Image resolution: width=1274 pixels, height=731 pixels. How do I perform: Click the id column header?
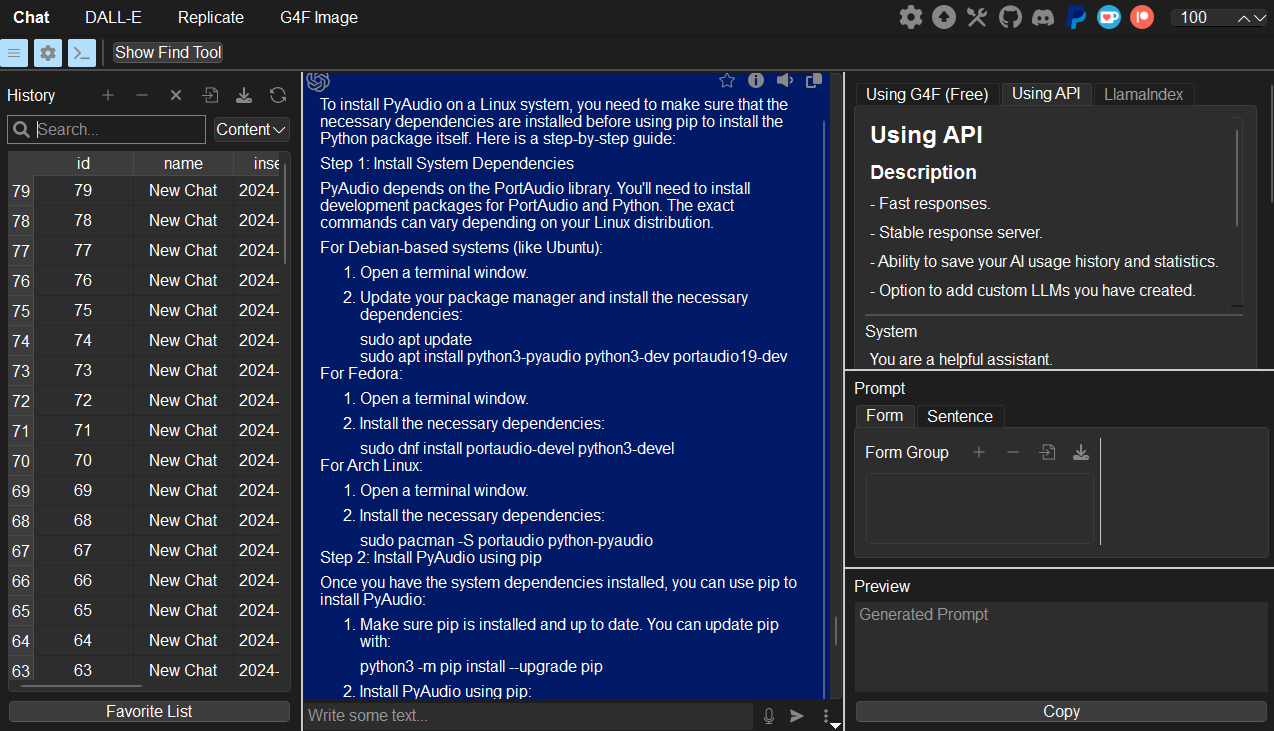coord(83,163)
